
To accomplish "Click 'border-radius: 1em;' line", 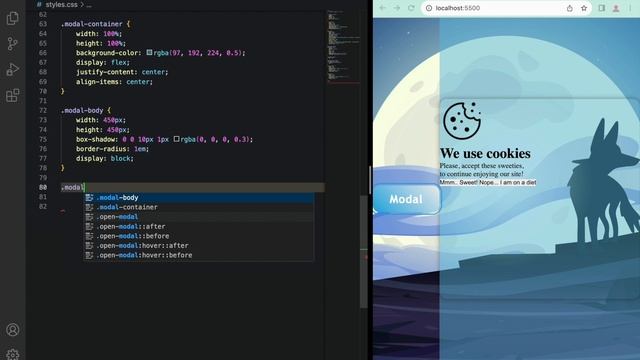I will click(x=112, y=149).
